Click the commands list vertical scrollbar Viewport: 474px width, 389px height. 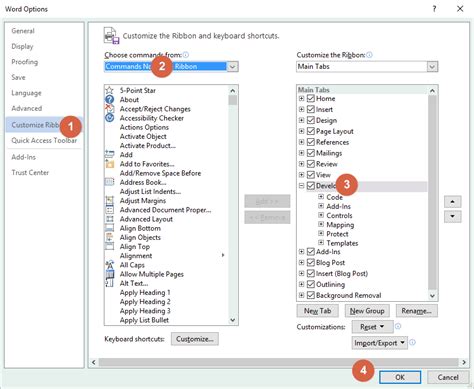pos(233,205)
